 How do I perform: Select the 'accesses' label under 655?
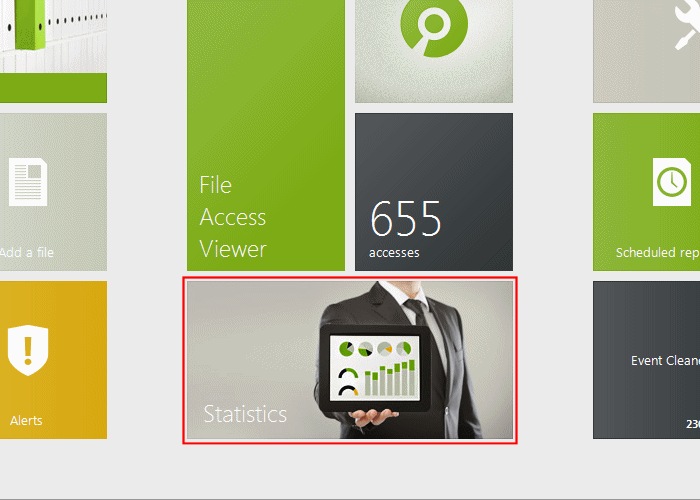(394, 253)
